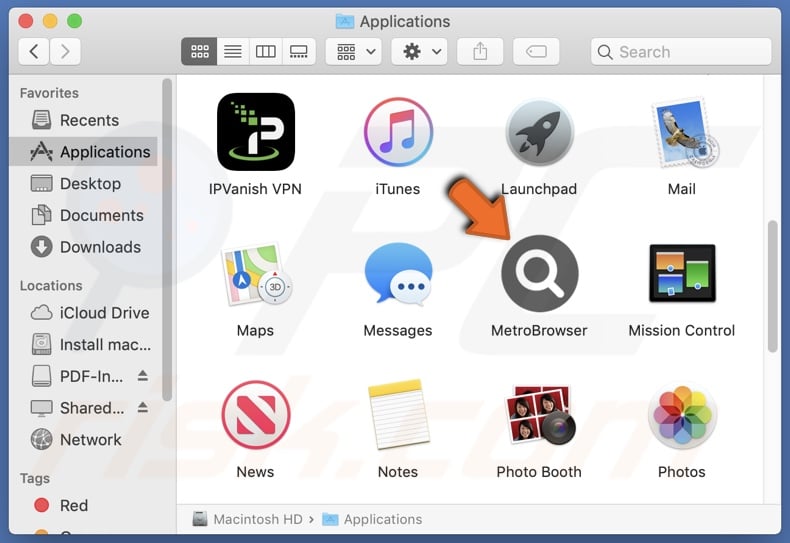Open Recents in the sidebar
This screenshot has height=543, width=790.
point(84,120)
